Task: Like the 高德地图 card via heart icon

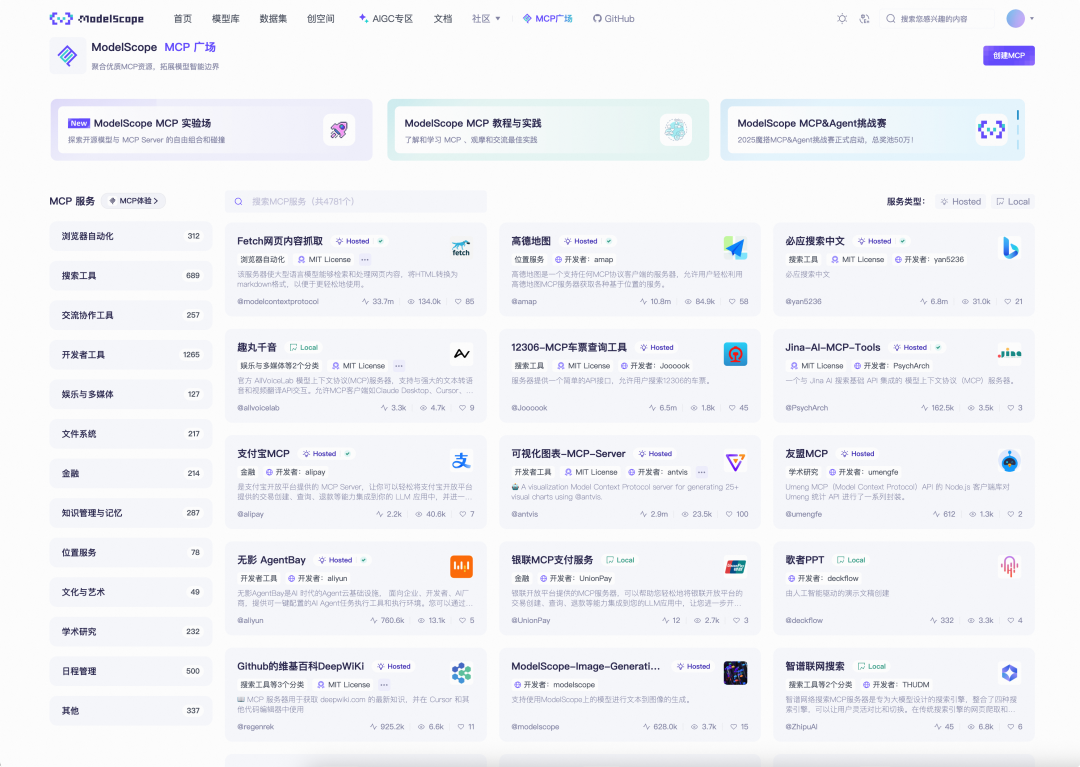Action: [732, 302]
